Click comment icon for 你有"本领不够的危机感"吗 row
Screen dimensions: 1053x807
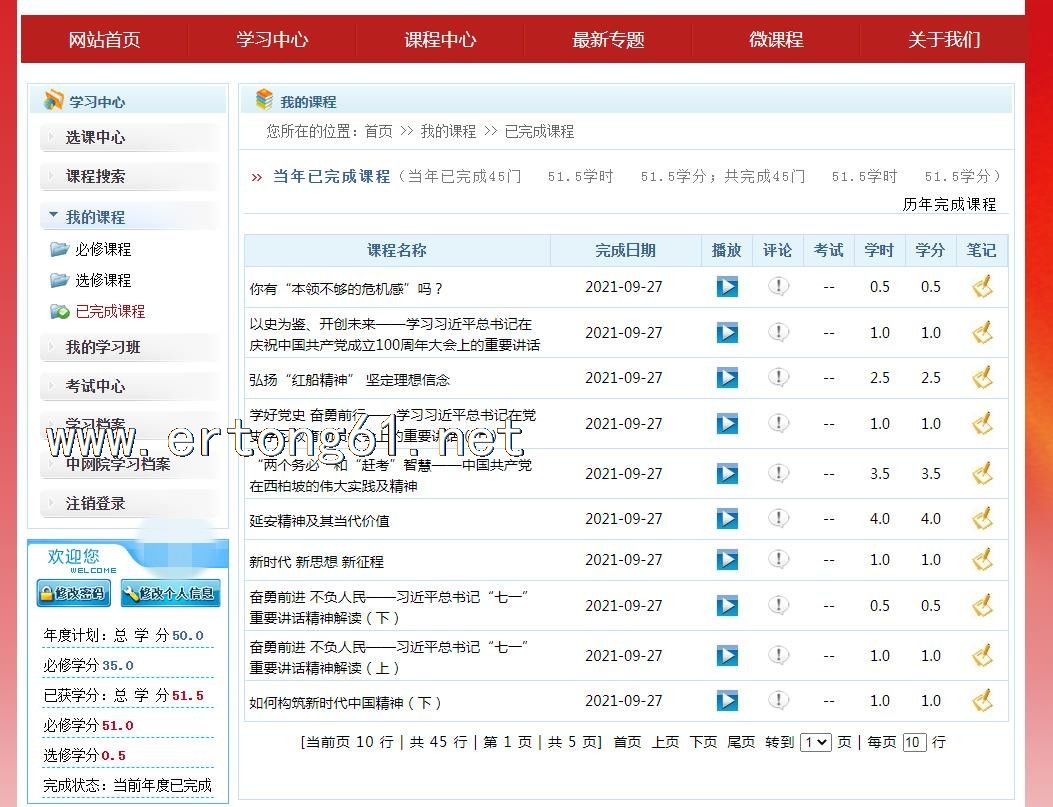click(778, 287)
